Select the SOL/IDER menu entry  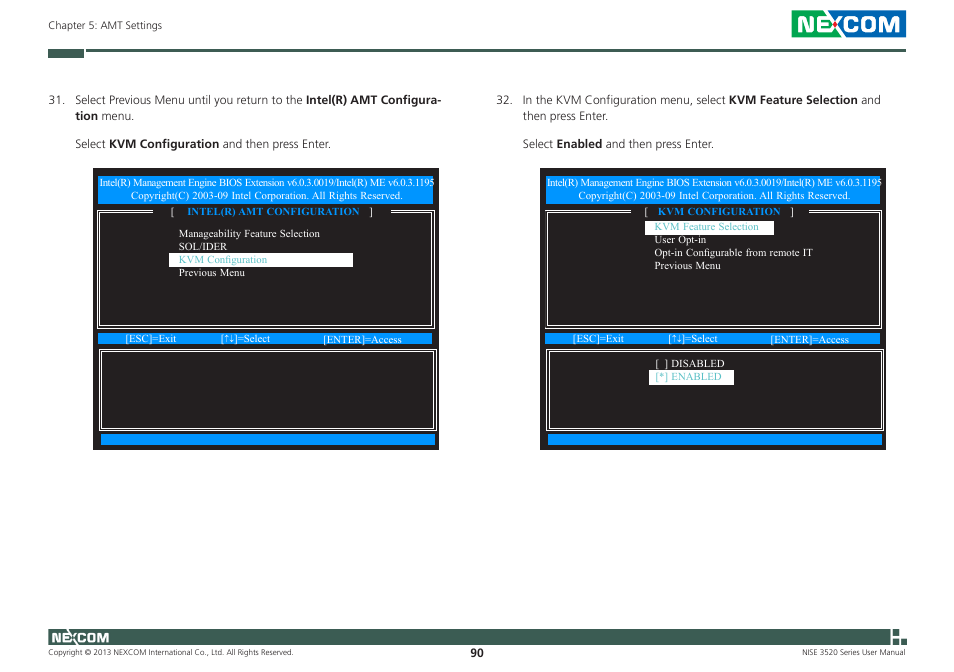[203, 246]
